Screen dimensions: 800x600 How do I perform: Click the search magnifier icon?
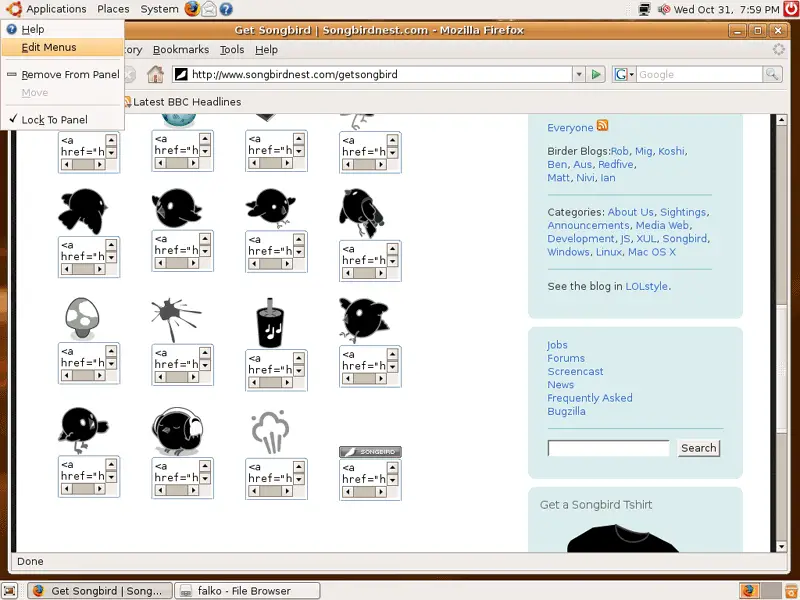click(x=772, y=74)
